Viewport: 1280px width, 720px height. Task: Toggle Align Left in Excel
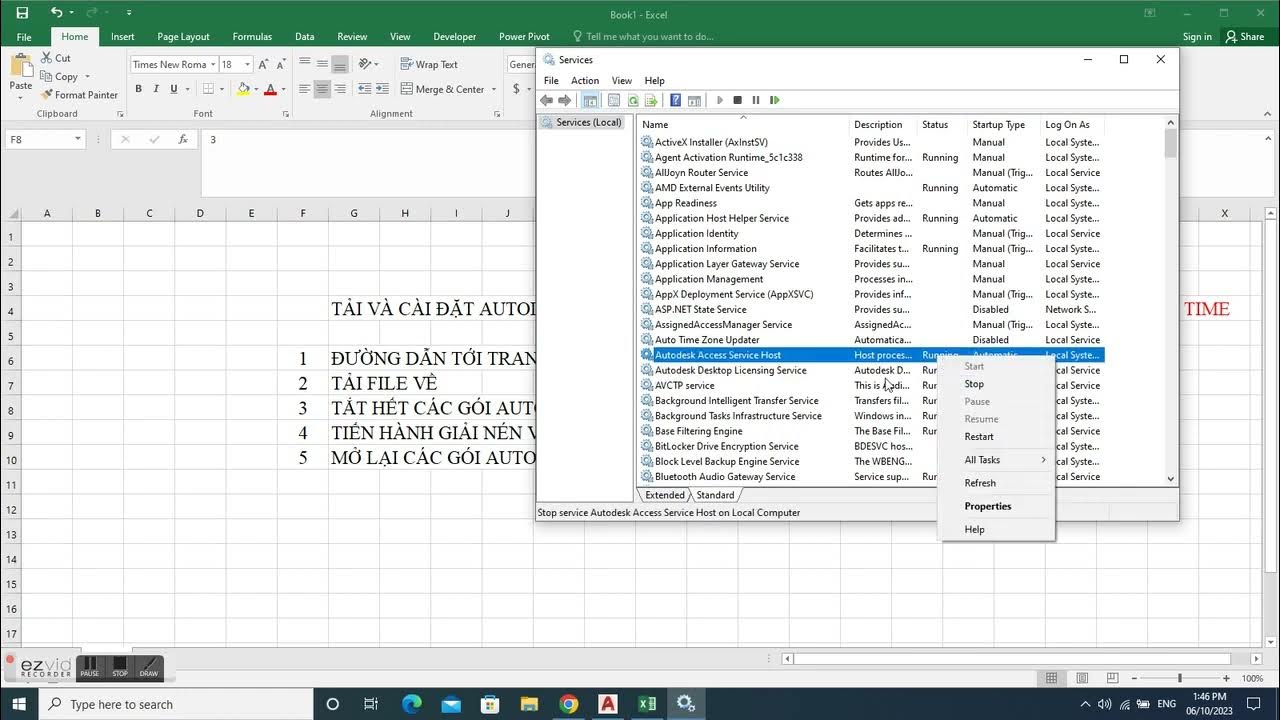(x=304, y=89)
